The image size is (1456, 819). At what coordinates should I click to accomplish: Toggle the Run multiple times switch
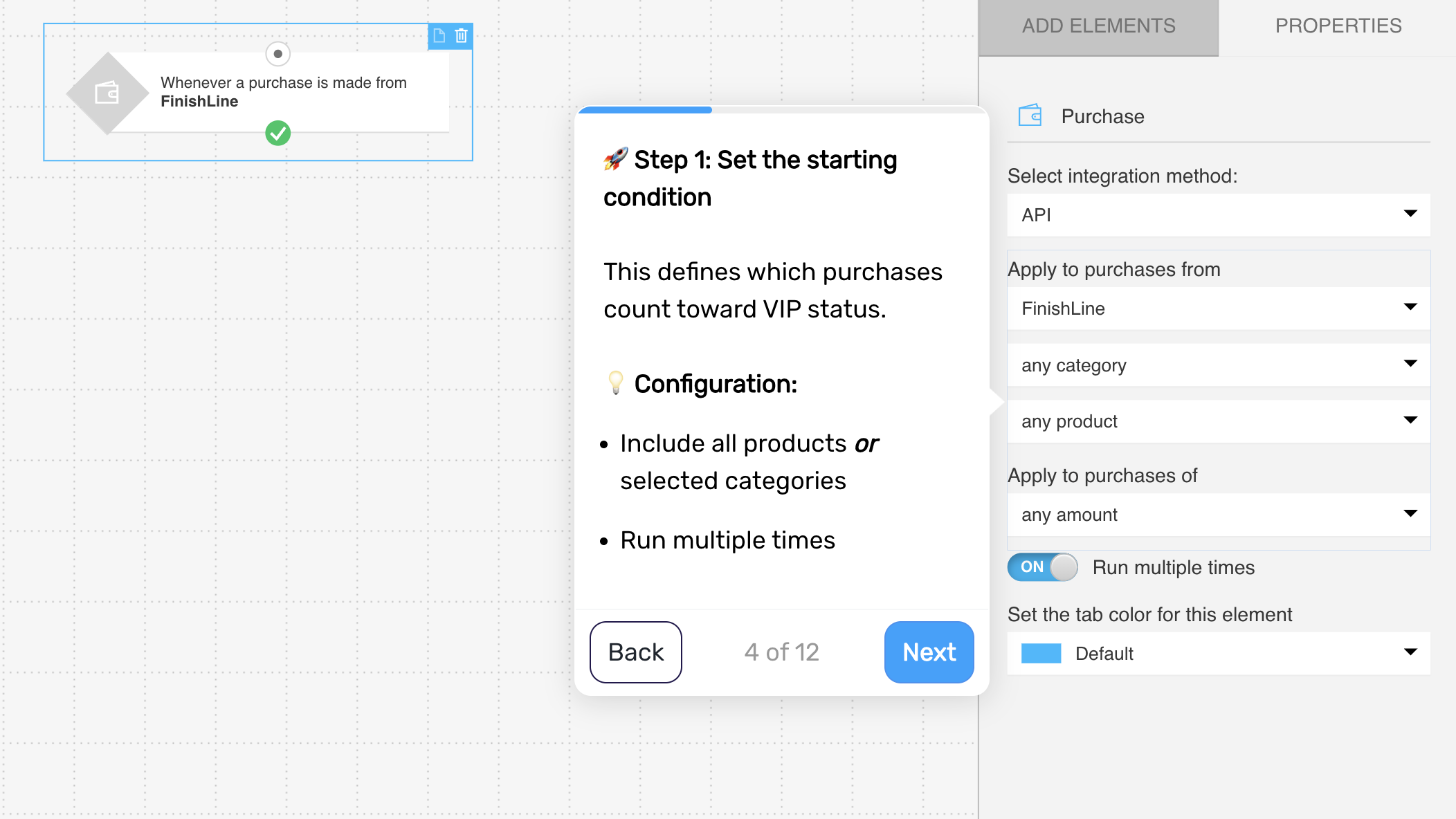click(1042, 567)
